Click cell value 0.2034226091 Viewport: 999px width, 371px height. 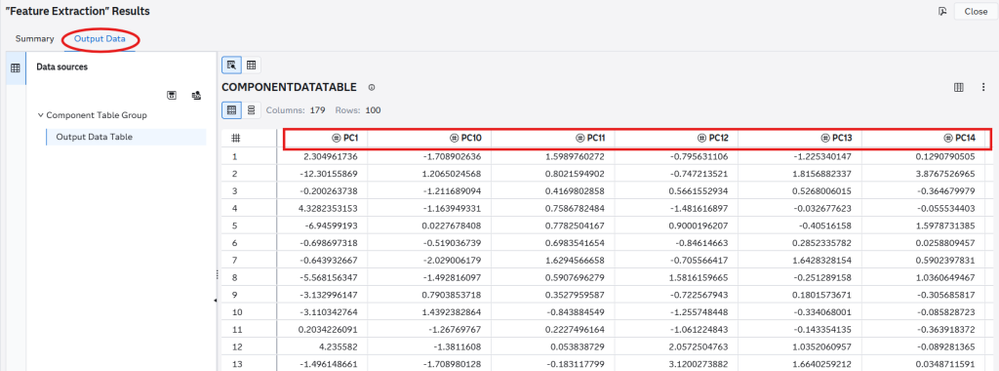coord(329,330)
